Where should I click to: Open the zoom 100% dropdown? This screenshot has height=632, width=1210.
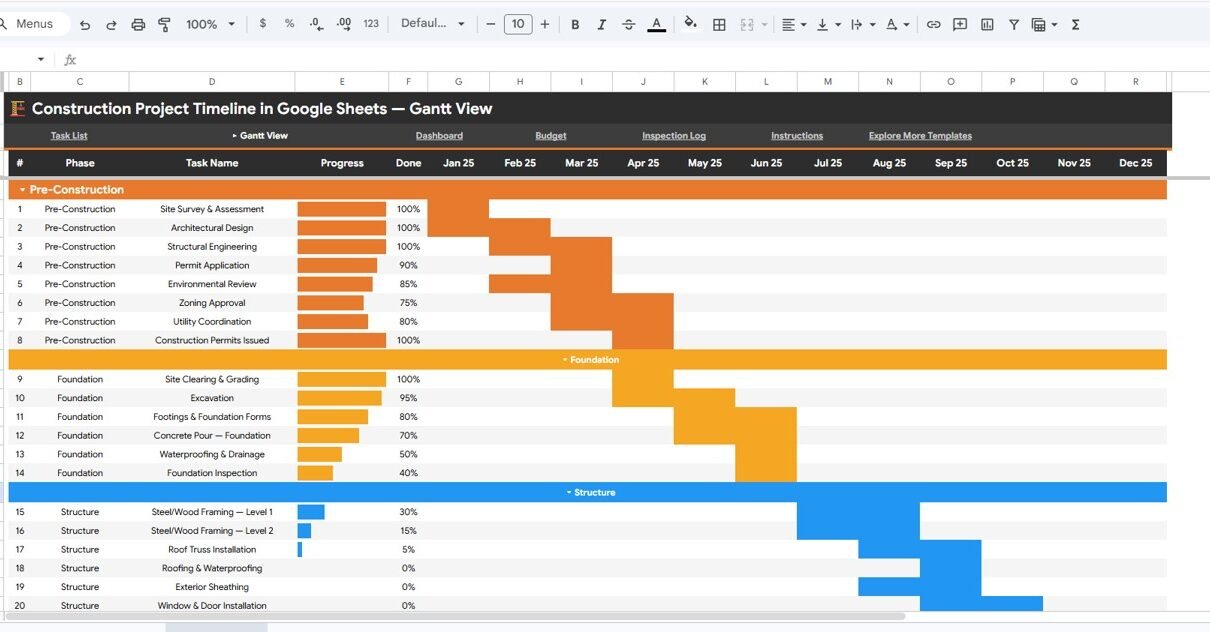point(211,24)
